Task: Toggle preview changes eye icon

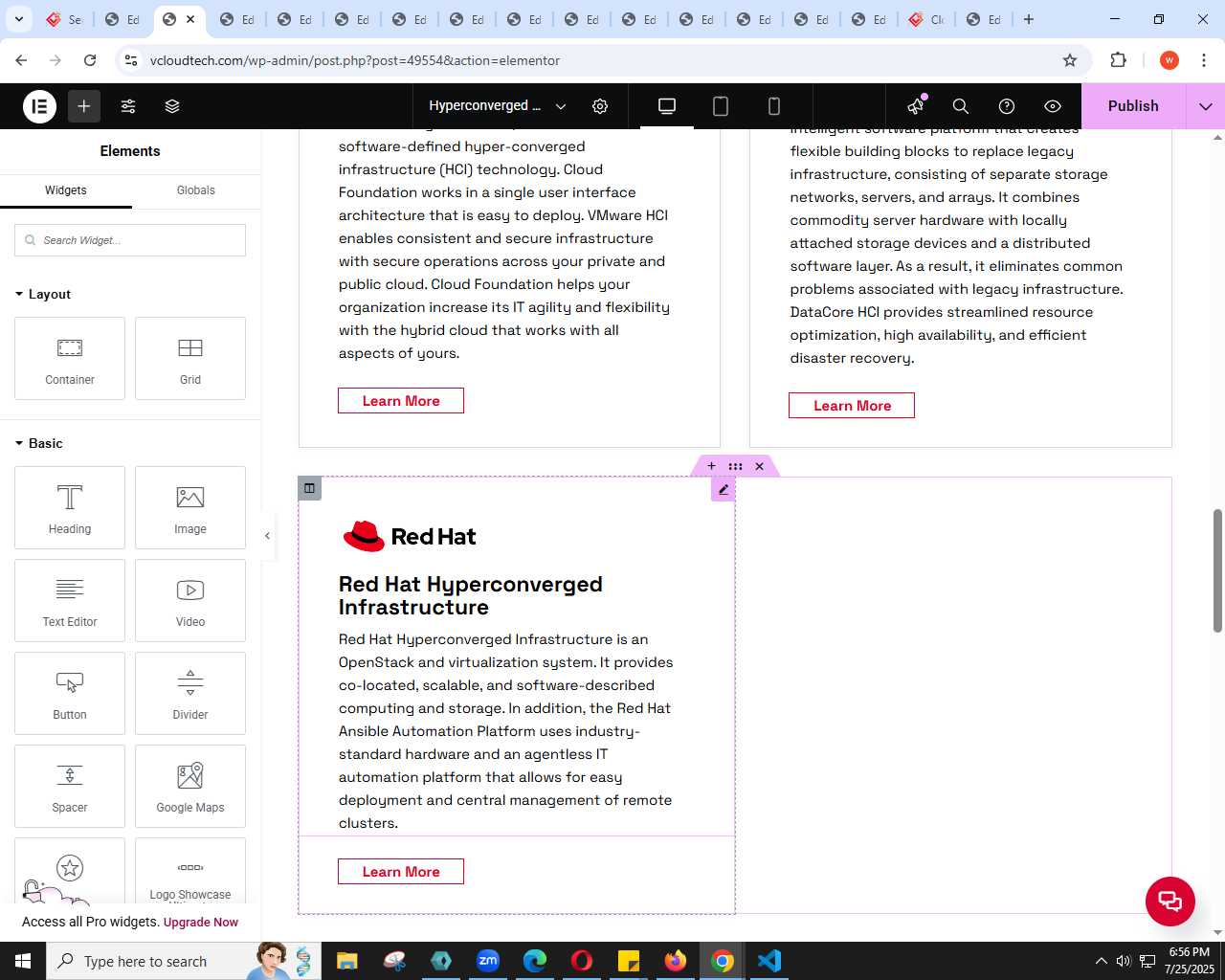Action: (x=1053, y=106)
